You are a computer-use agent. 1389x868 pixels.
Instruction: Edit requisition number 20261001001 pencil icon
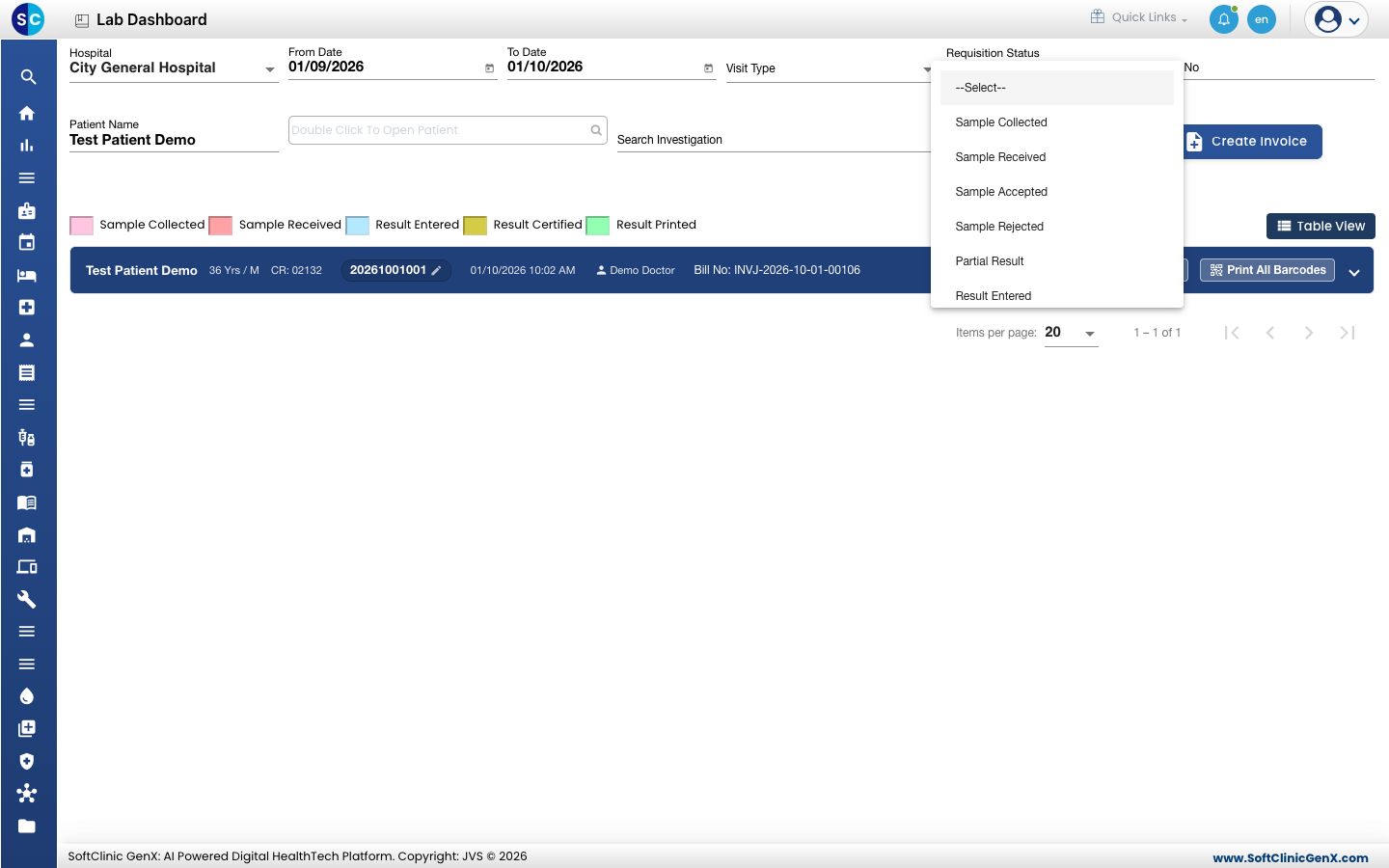[x=436, y=271]
